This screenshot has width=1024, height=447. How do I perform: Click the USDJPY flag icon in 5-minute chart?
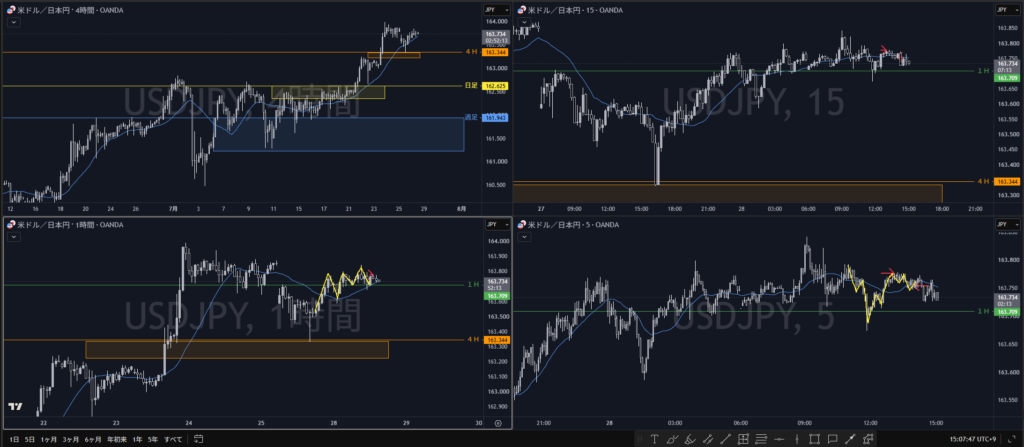pos(522,224)
